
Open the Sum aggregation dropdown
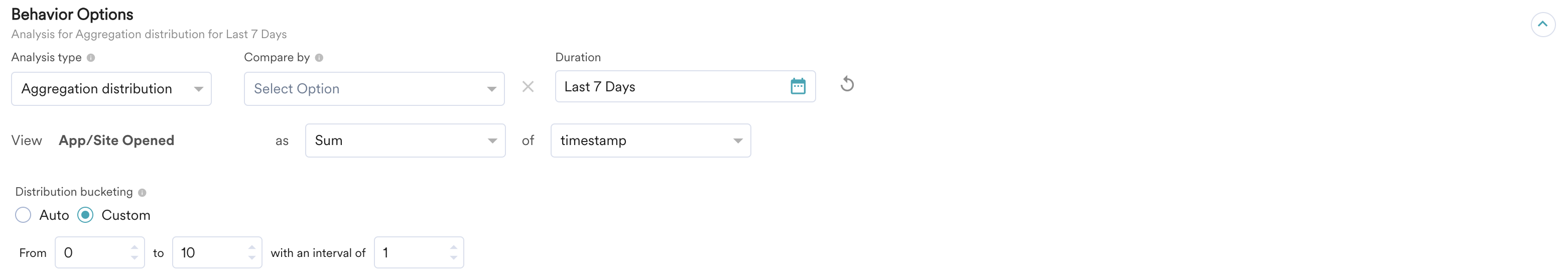coord(405,141)
